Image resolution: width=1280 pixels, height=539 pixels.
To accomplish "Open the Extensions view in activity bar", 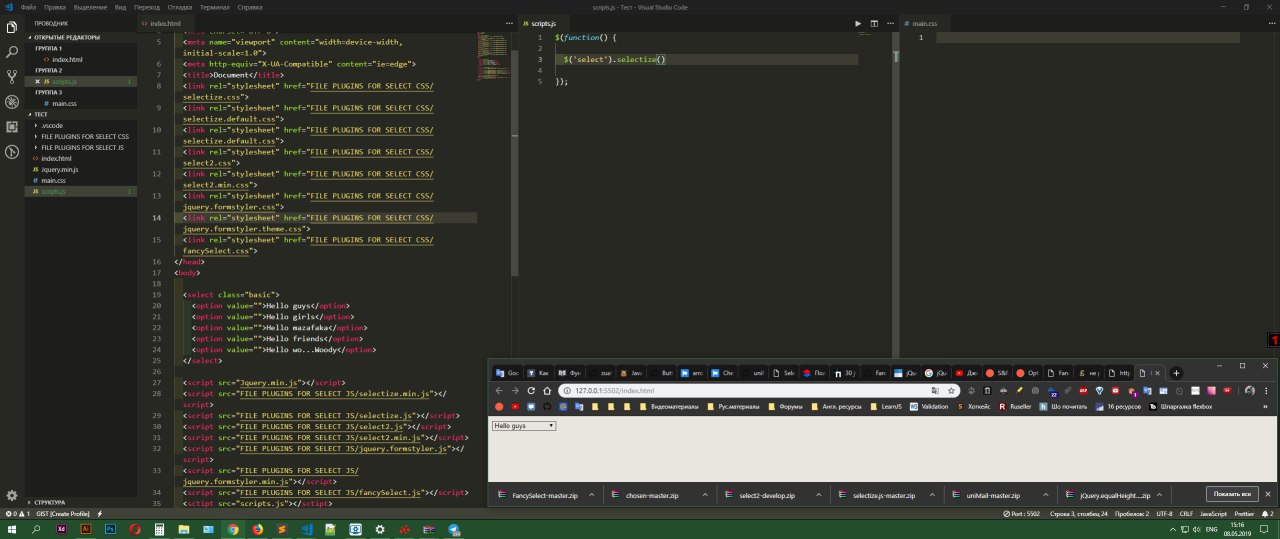I will [12, 127].
